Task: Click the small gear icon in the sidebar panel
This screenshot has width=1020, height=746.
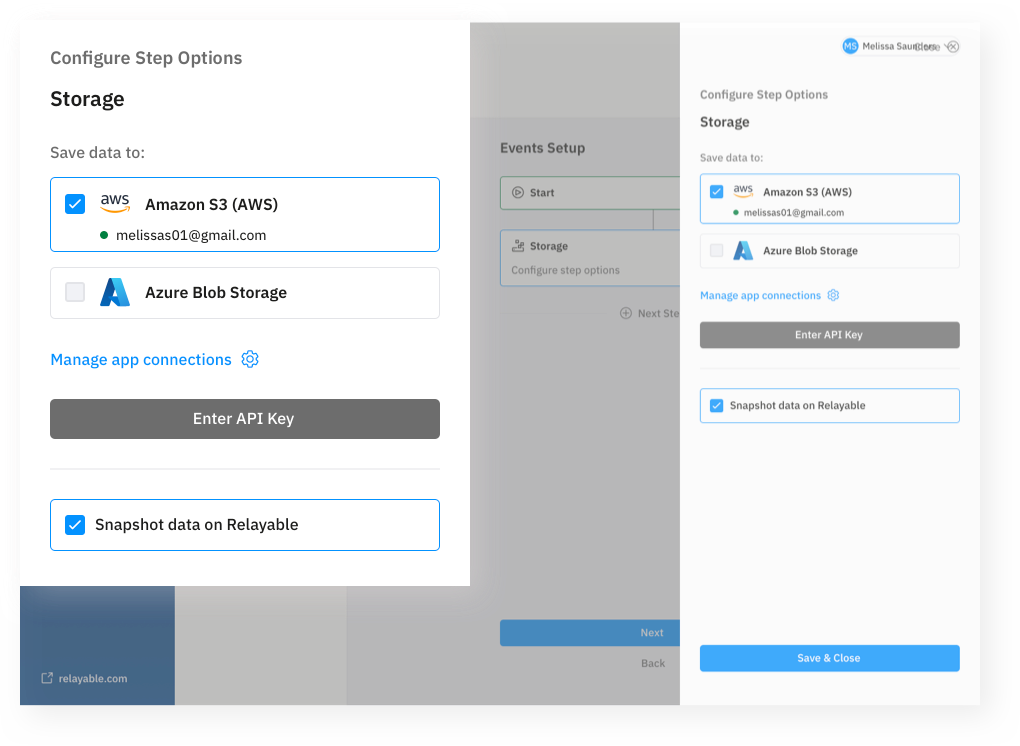Action: (x=833, y=296)
